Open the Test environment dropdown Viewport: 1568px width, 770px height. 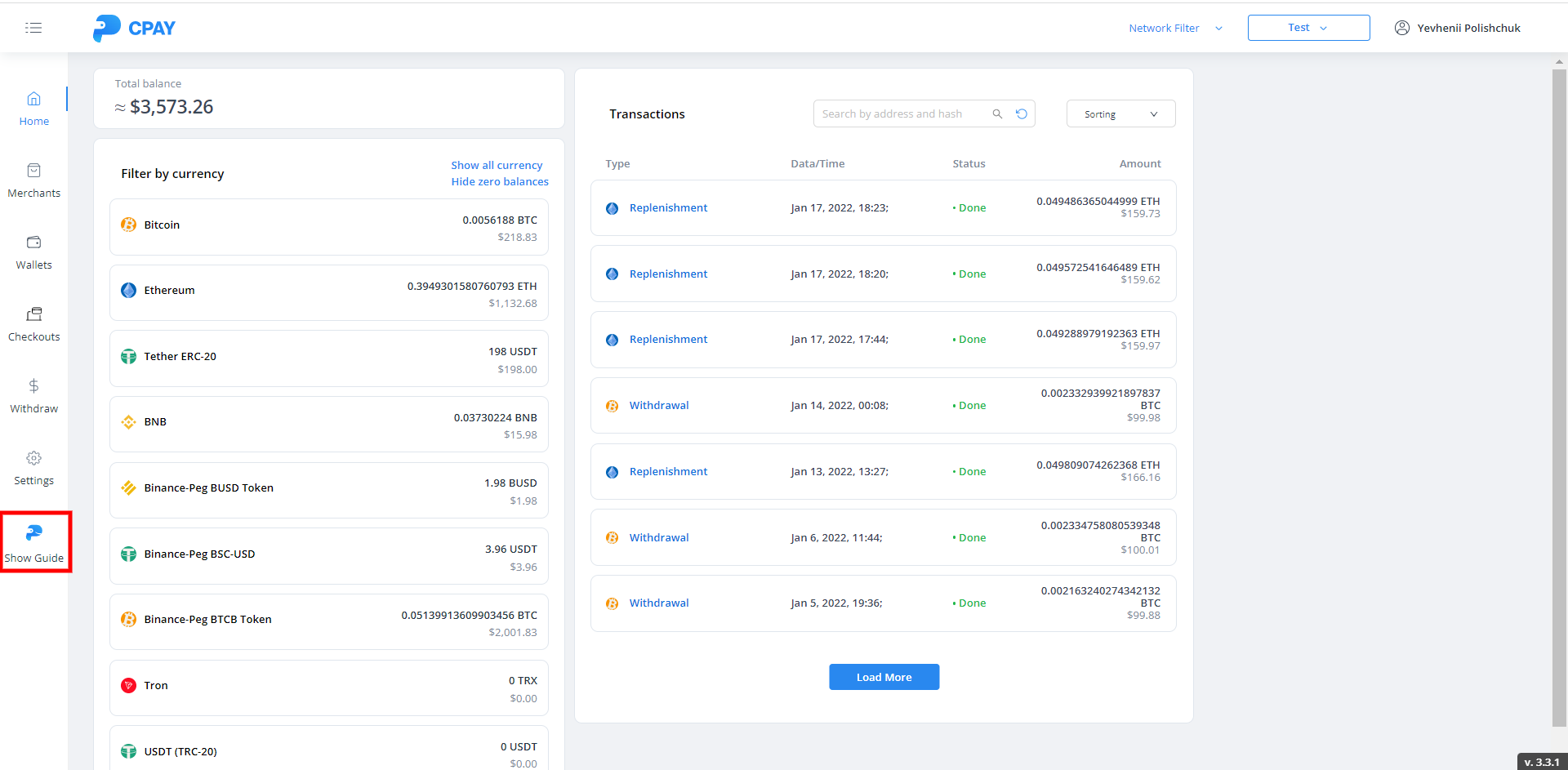coord(1307,28)
